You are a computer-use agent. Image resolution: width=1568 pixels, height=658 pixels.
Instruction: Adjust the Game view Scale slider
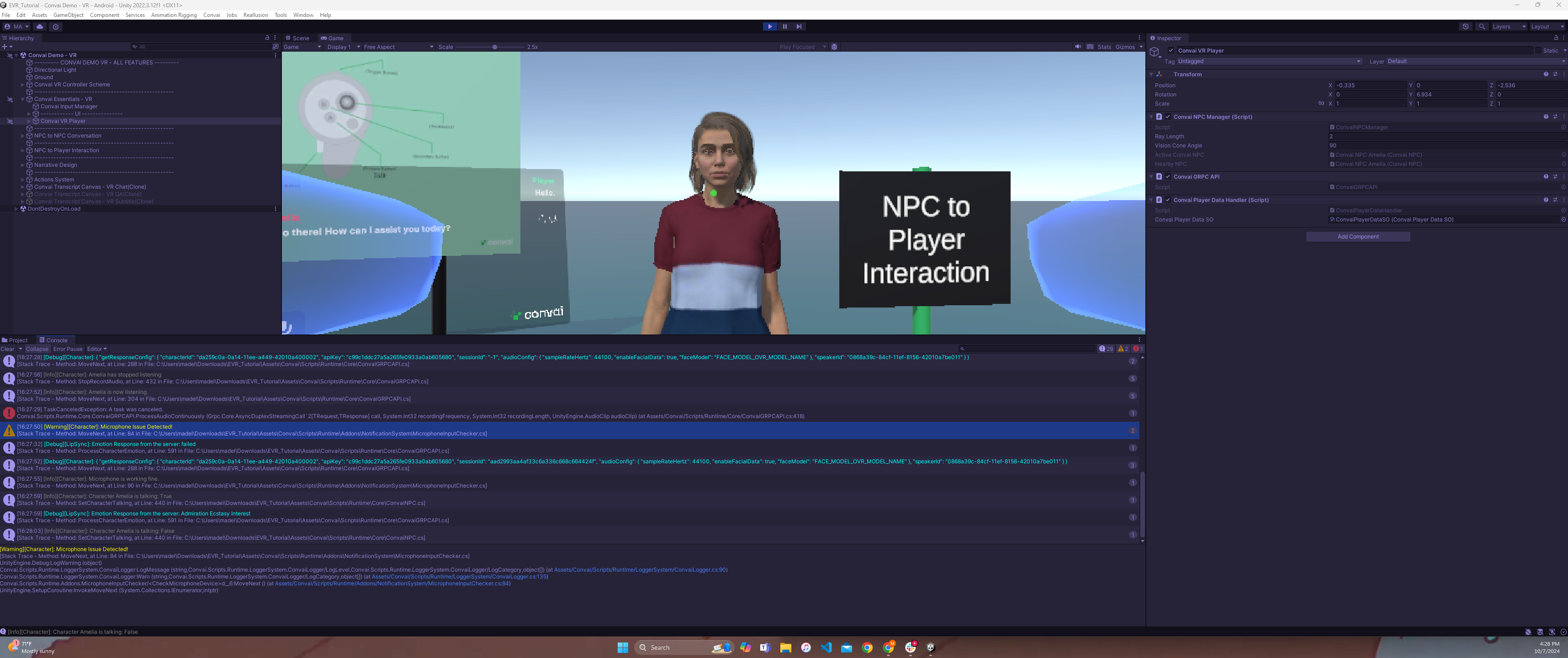(494, 47)
